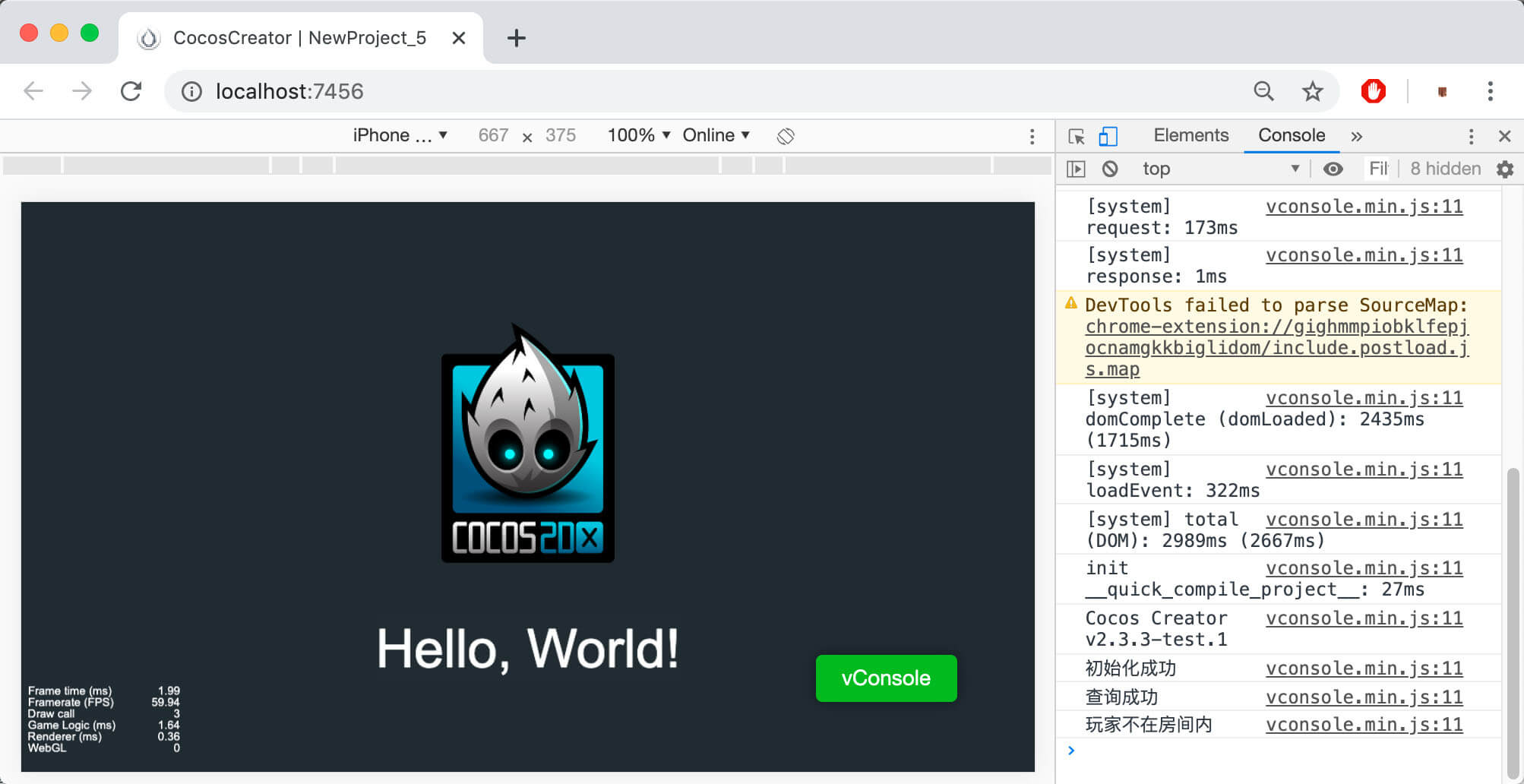Open source link for loadEvent log
Viewport: 1524px width, 784px height.
tap(1364, 469)
